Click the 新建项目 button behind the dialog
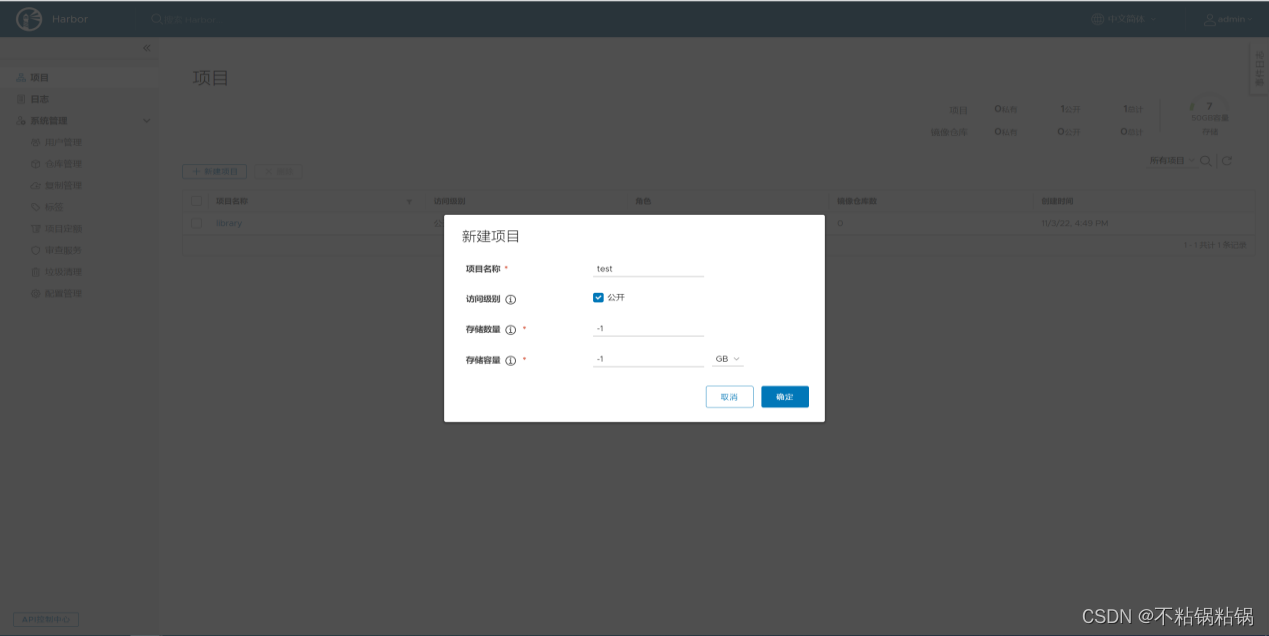The width and height of the screenshot is (1269, 636). click(x=215, y=172)
